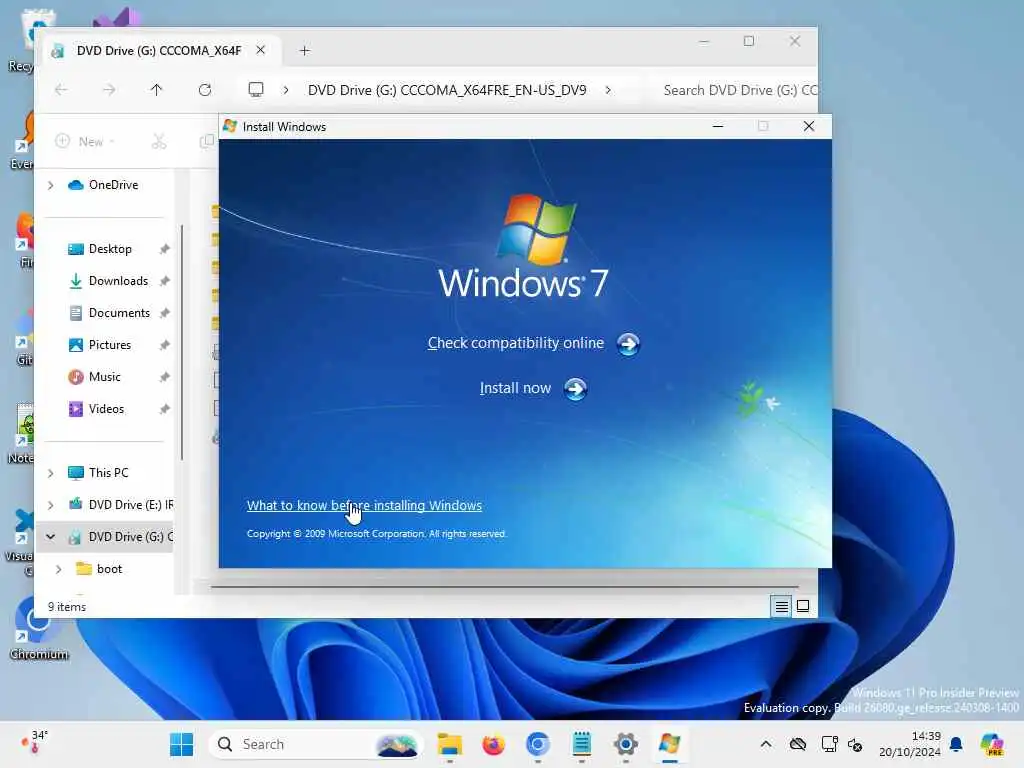Unpin Videos using its pin icon
Image resolution: width=1024 pixels, height=768 pixels.
coord(165,409)
